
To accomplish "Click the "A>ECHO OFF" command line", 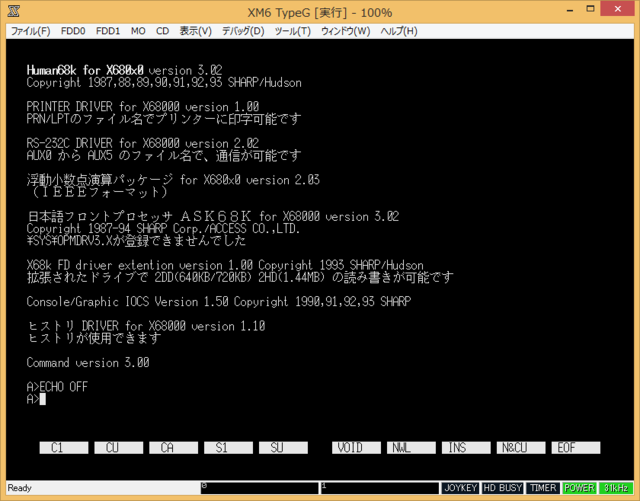I will point(57,387).
